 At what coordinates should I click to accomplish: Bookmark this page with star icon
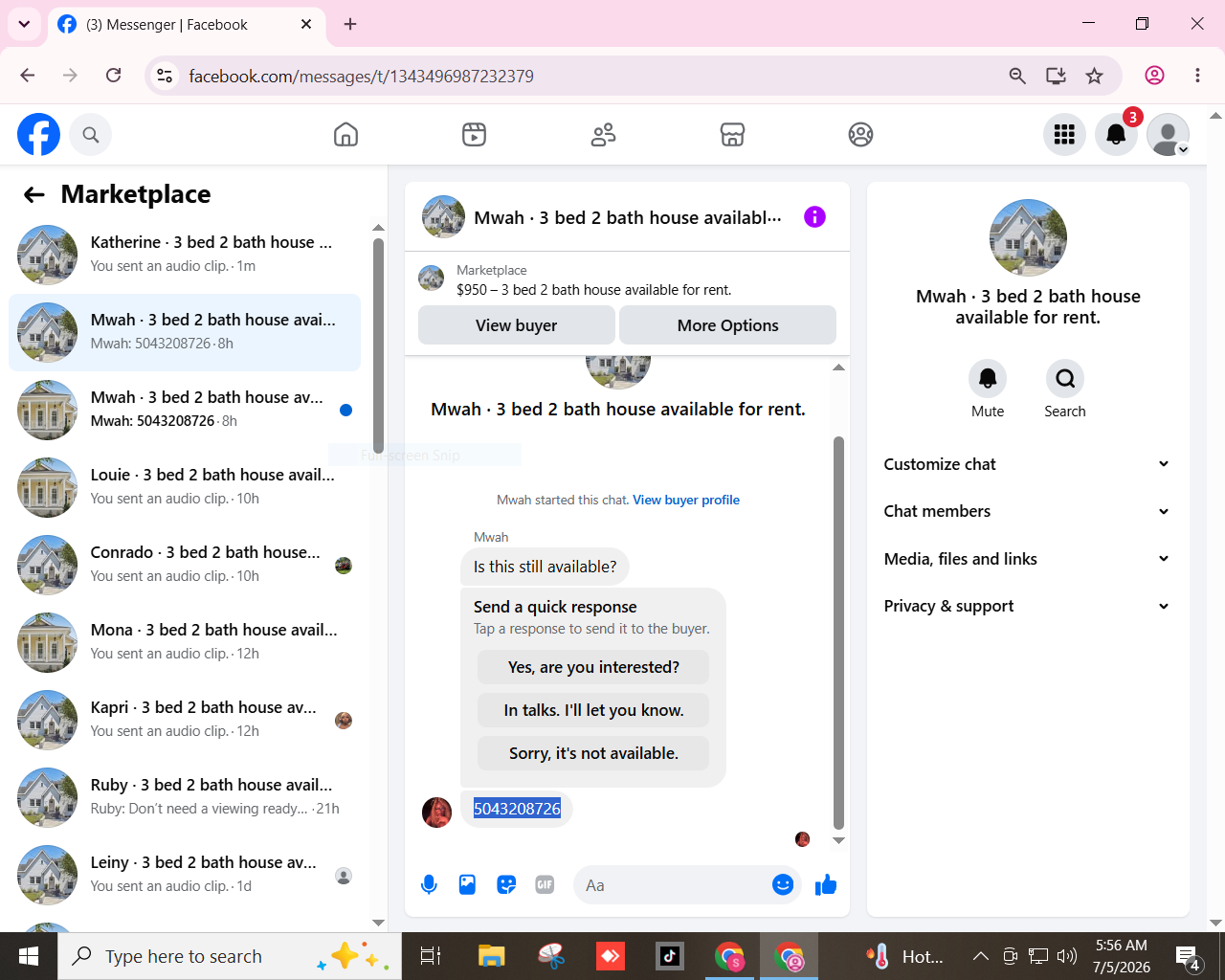[1094, 76]
